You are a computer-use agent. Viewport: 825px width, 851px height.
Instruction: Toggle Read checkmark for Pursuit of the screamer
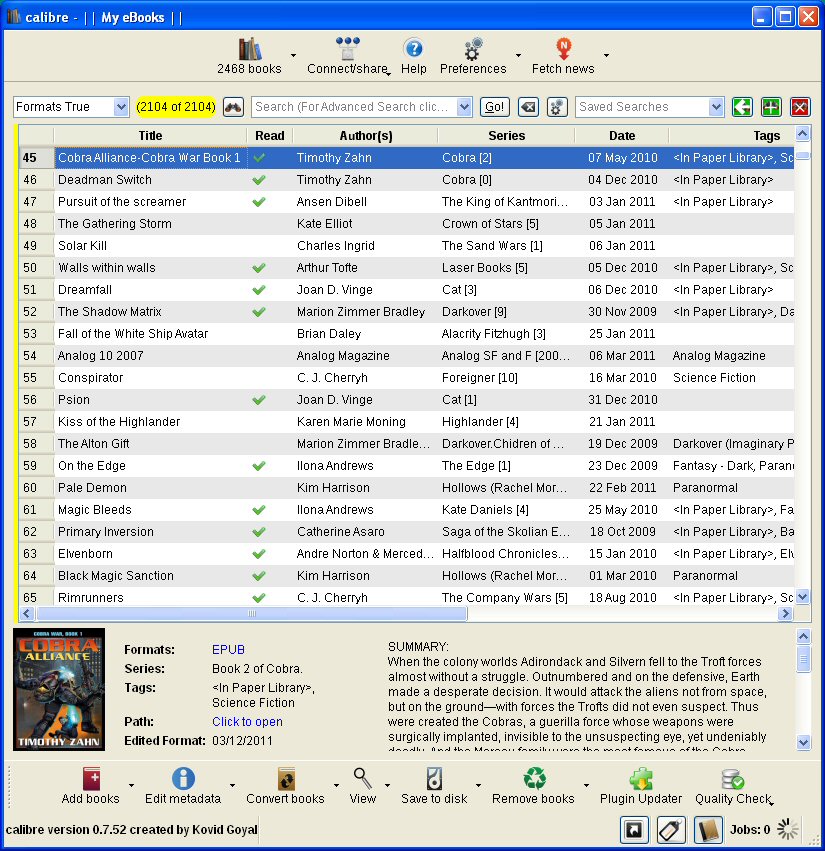[259, 202]
